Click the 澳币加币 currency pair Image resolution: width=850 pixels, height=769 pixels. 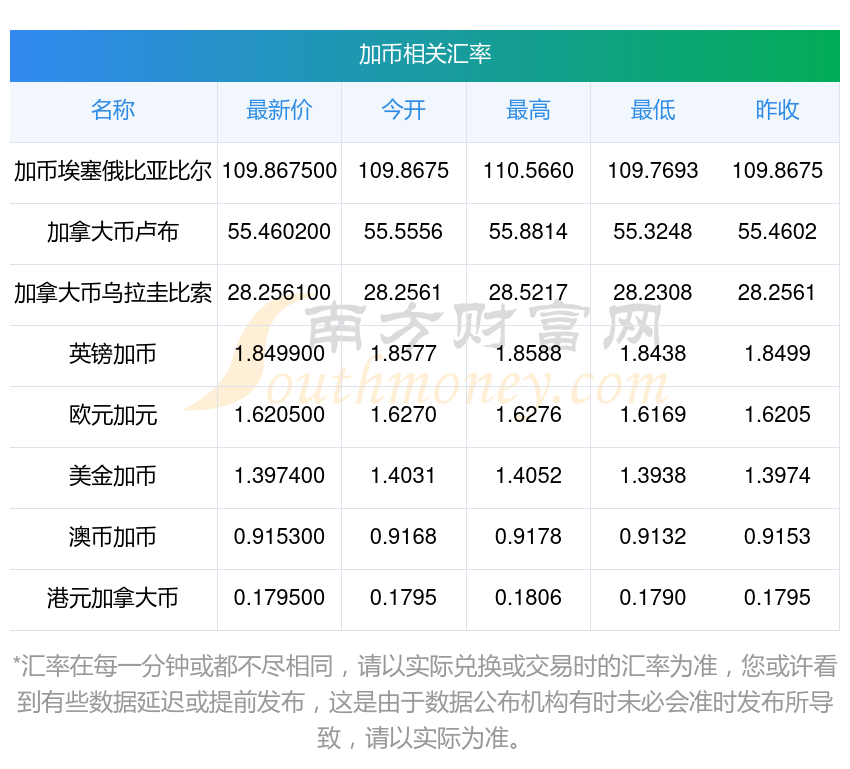(x=113, y=537)
